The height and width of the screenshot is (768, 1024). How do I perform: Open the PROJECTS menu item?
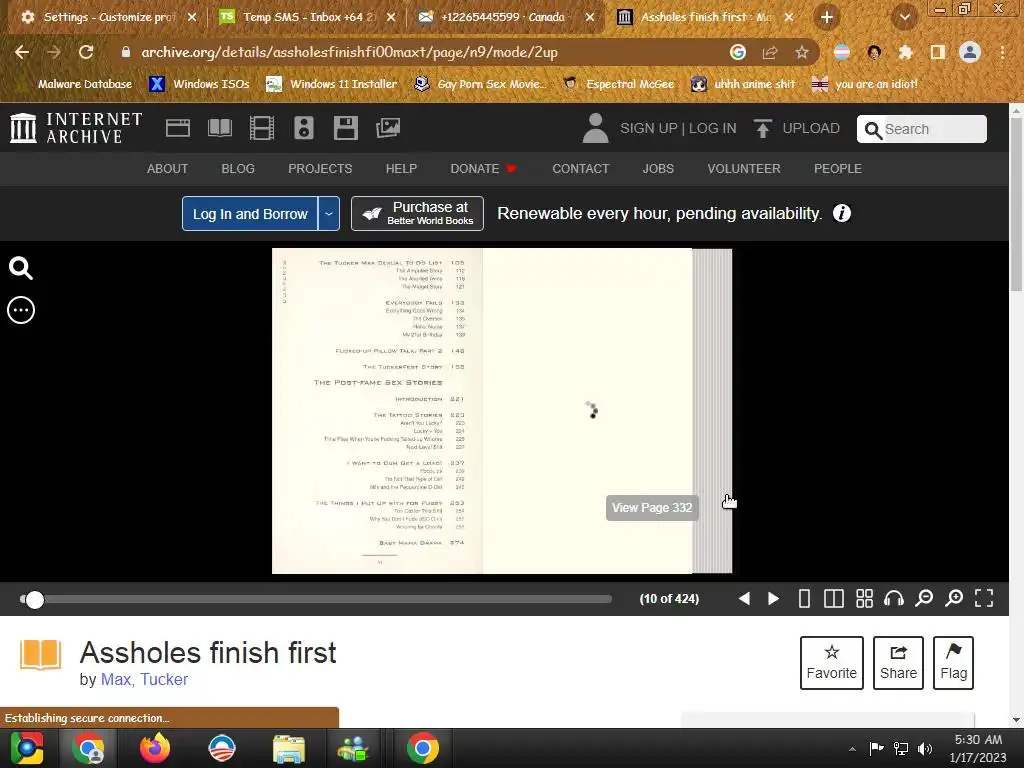(x=320, y=168)
